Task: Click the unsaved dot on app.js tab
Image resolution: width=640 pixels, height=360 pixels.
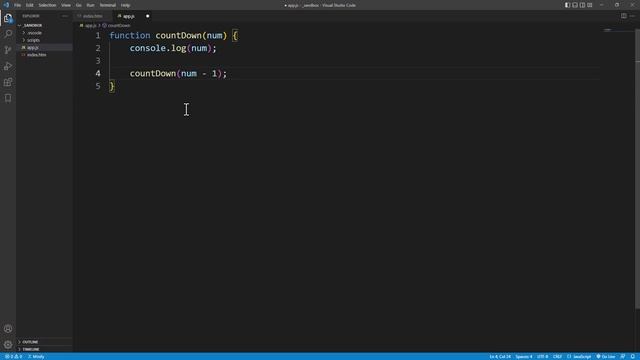Action: (147, 16)
